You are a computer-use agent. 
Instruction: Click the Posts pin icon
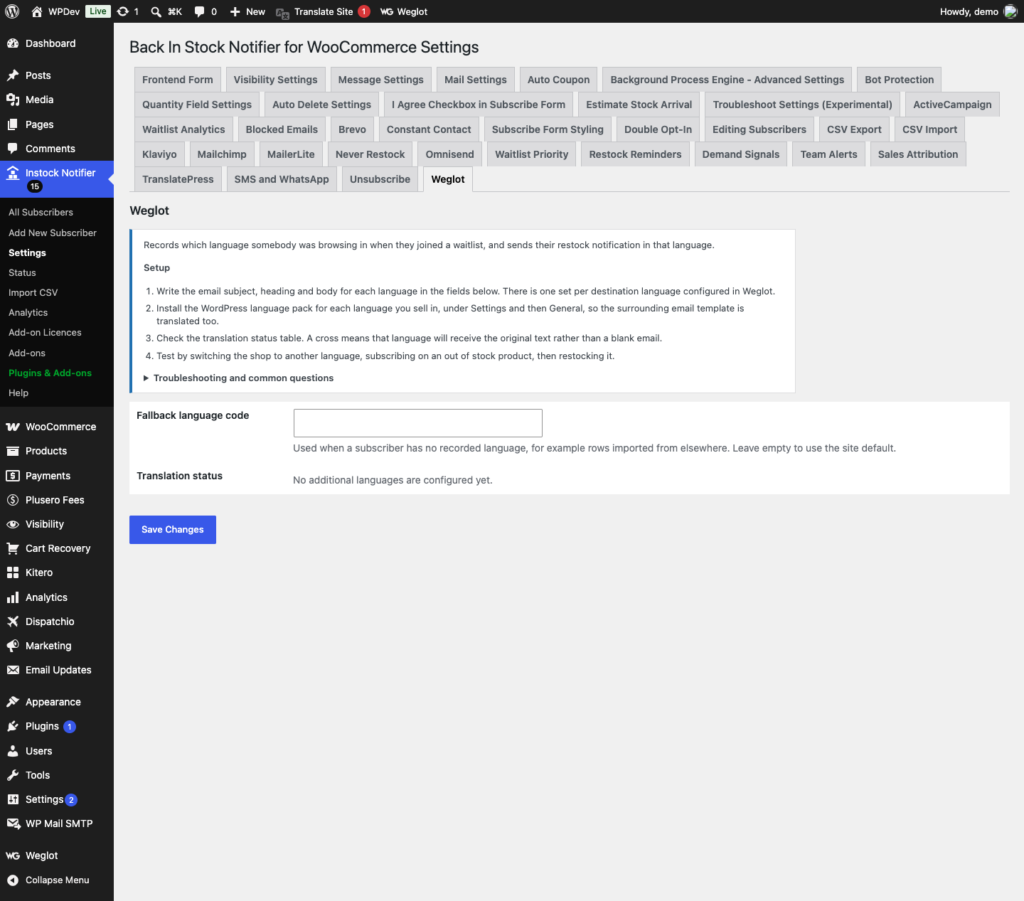click(12, 75)
